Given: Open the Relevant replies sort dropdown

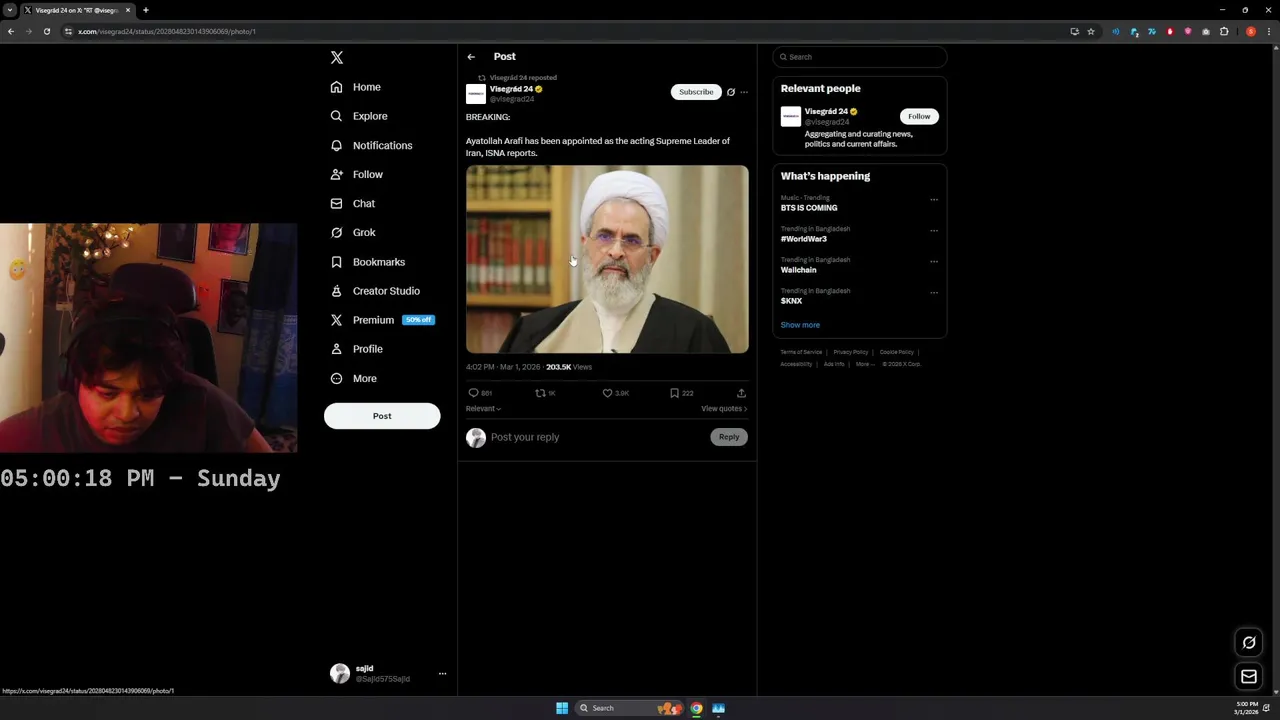Looking at the screenshot, I should pos(483,408).
